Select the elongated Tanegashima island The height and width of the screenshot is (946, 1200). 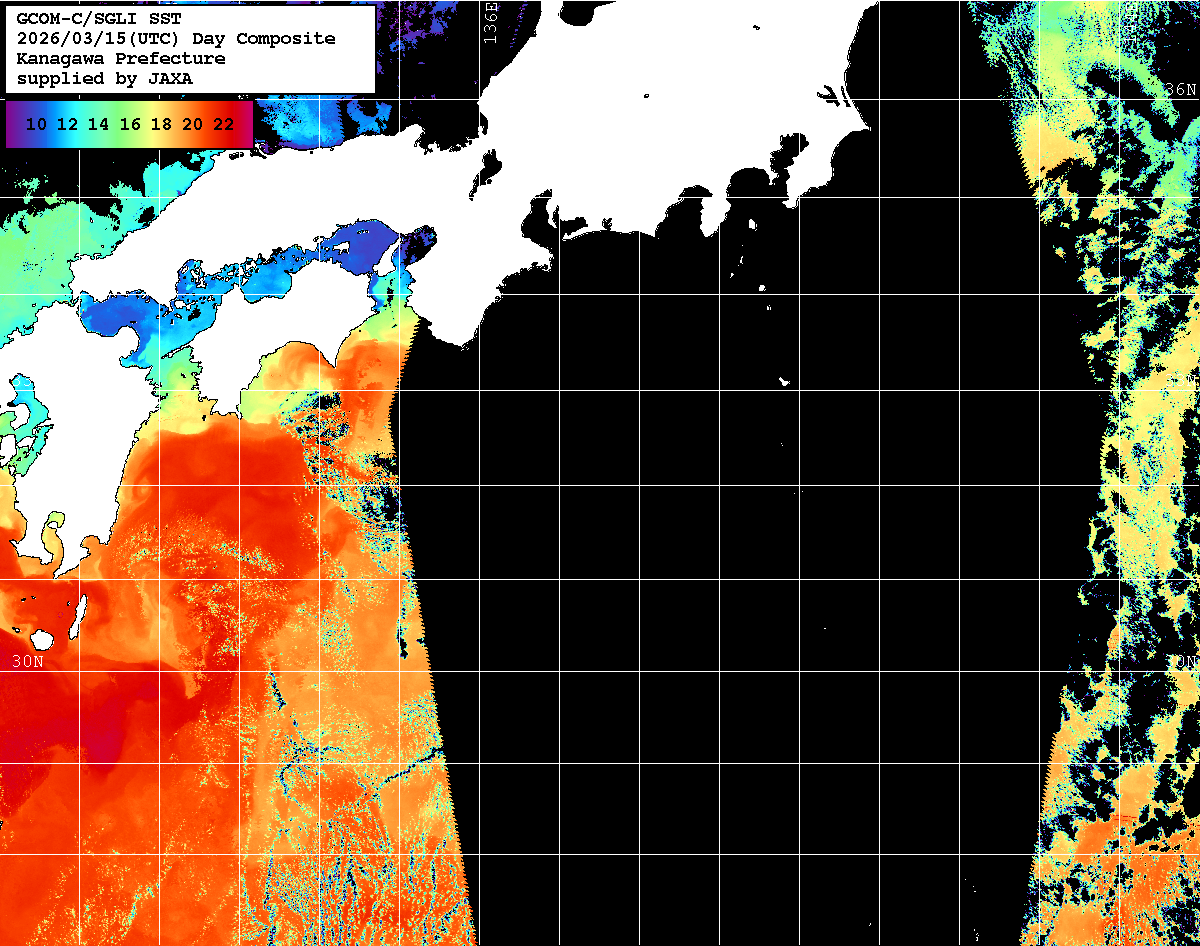point(76,615)
